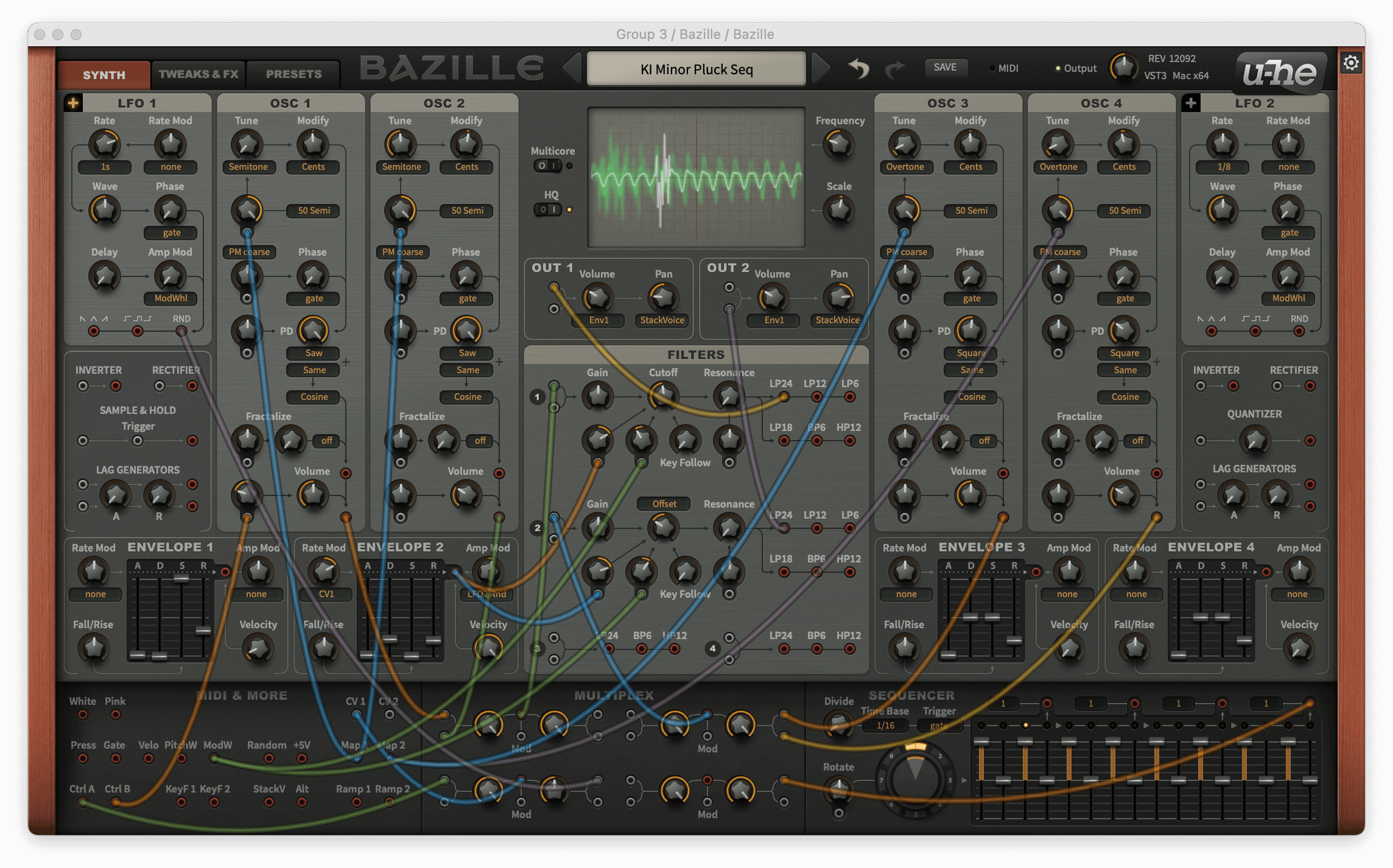Screen dimensions: 1393x868
Task: Click the Filter 1 LP24 output jack
Action: [784, 397]
